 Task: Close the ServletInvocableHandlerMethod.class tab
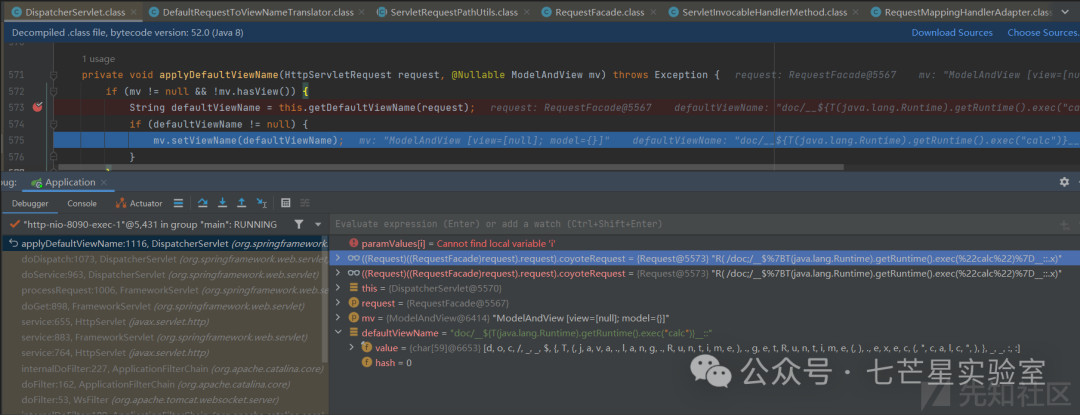[x=856, y=12]
